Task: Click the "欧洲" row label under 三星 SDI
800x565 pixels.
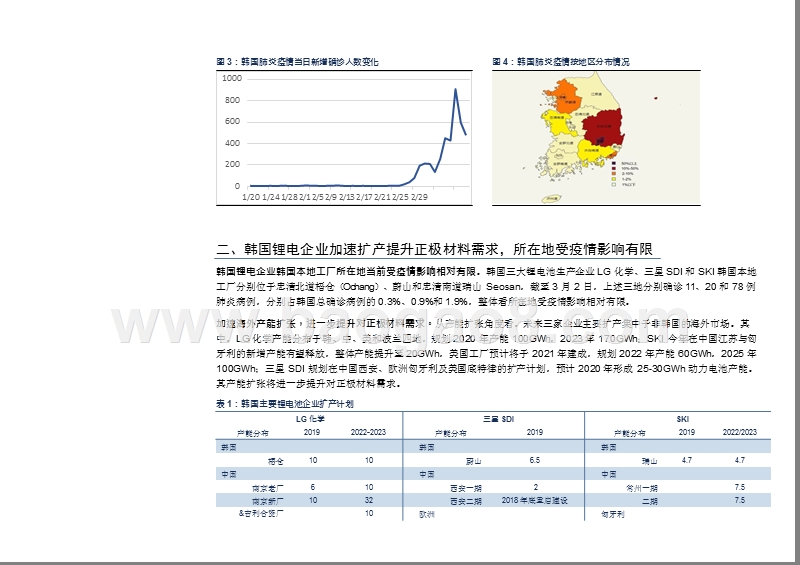Action: point(427,514)
